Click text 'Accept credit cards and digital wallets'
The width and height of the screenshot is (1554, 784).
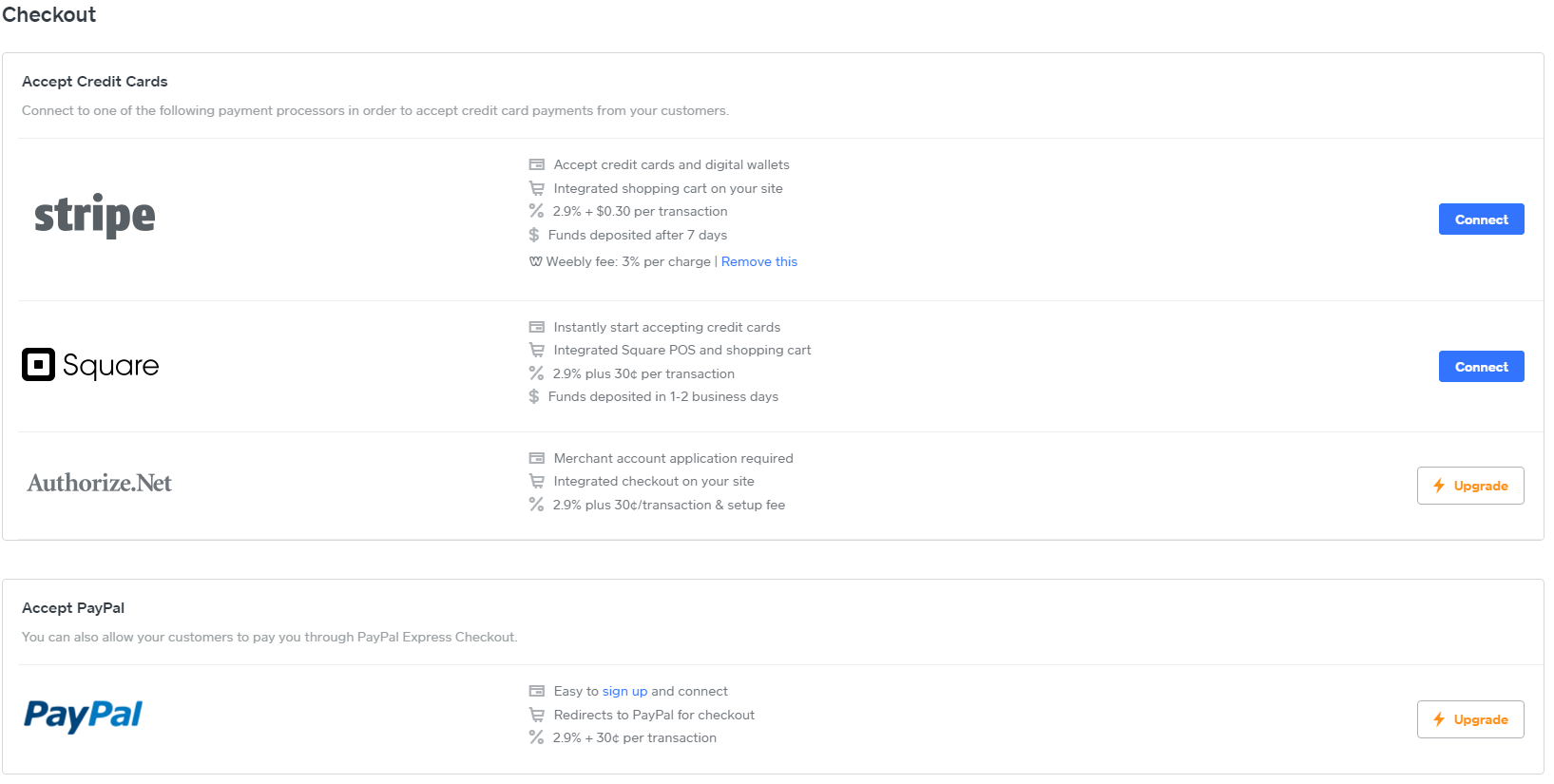pyautogui.click(x=672, y=164)
